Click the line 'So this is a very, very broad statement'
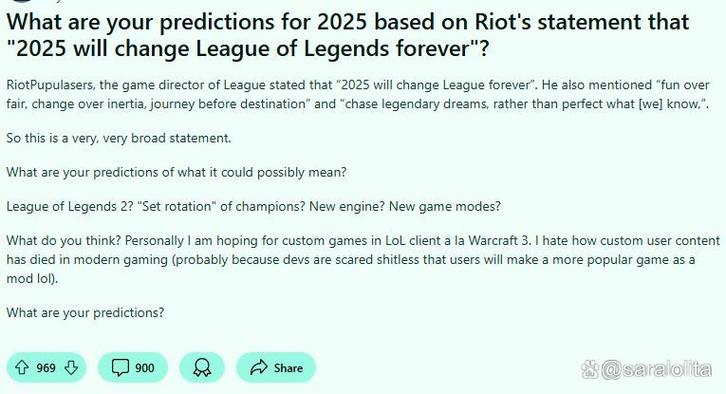 [119, 138]
